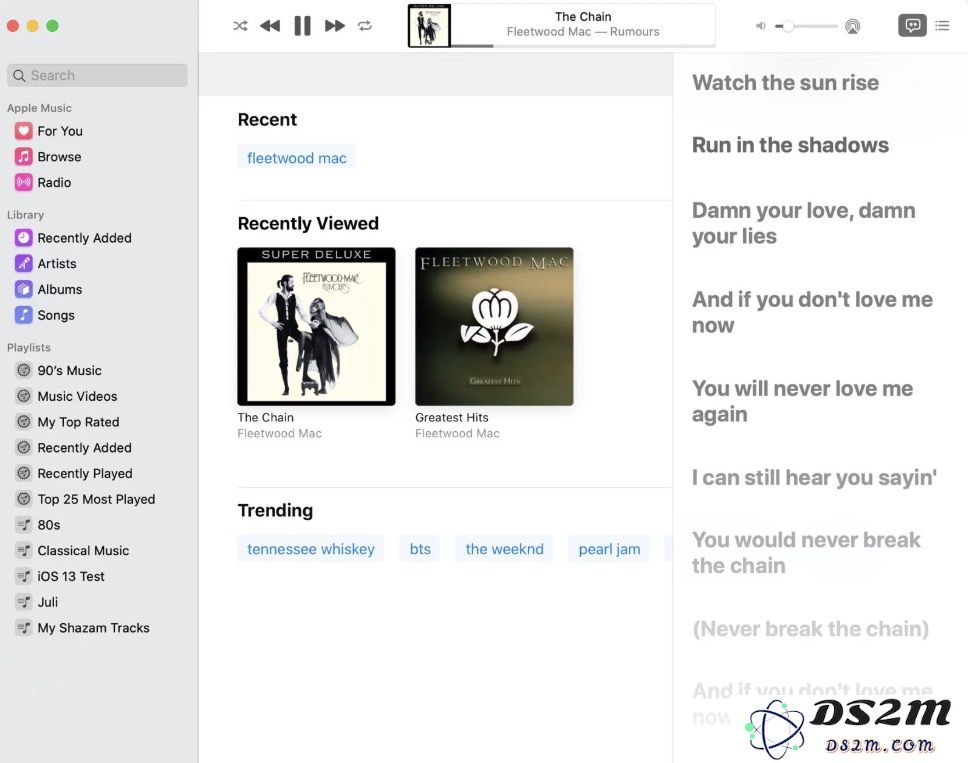
Task: Click the My Top Rated gear icon
Action: click(x=23, y=422)
